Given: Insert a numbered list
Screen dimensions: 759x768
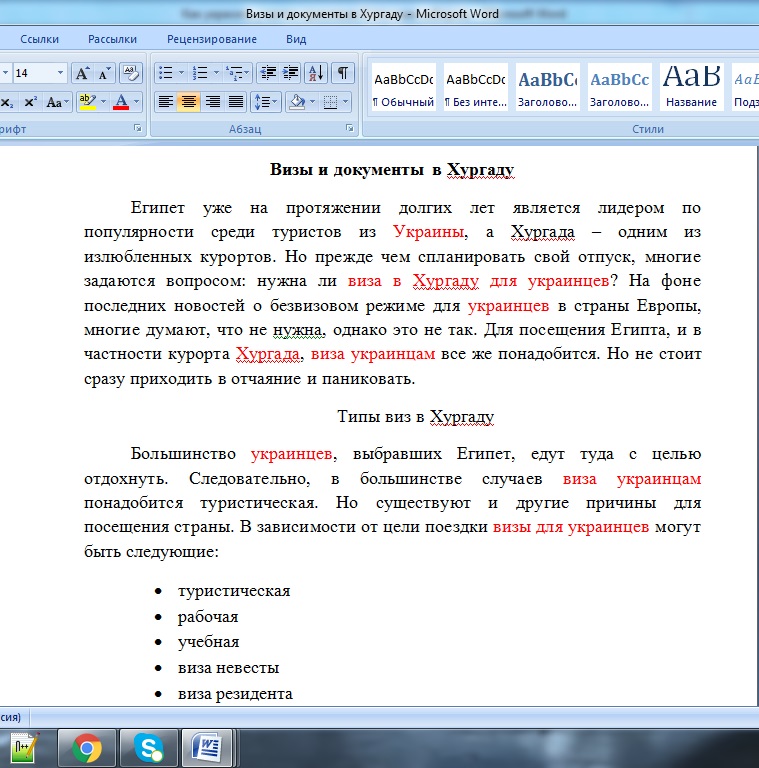Looking at the screenshot, I should point(200,73).
